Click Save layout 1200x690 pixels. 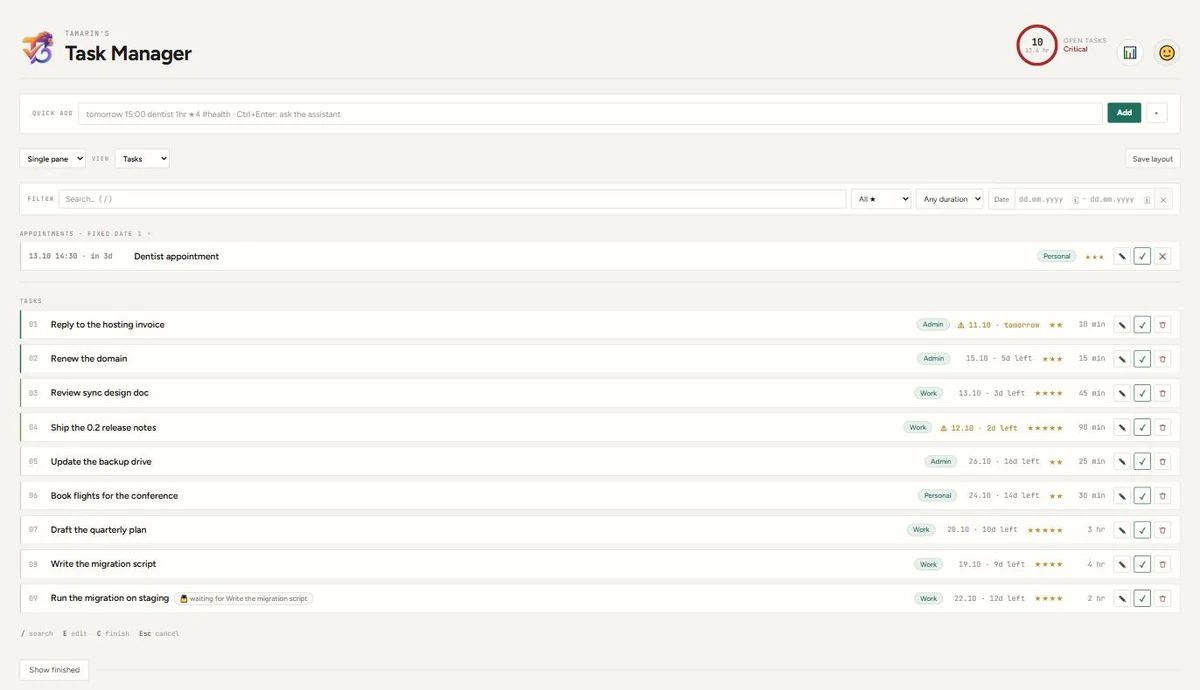(x=1153, y=159)
